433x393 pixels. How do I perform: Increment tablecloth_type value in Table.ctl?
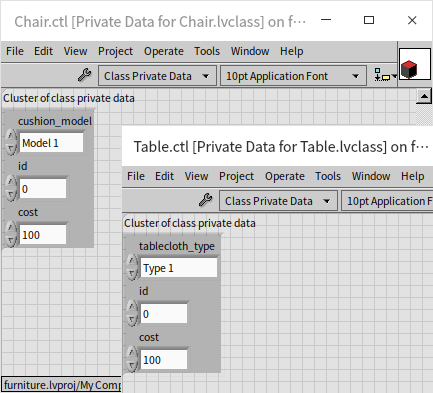click(x=132, y=261)
